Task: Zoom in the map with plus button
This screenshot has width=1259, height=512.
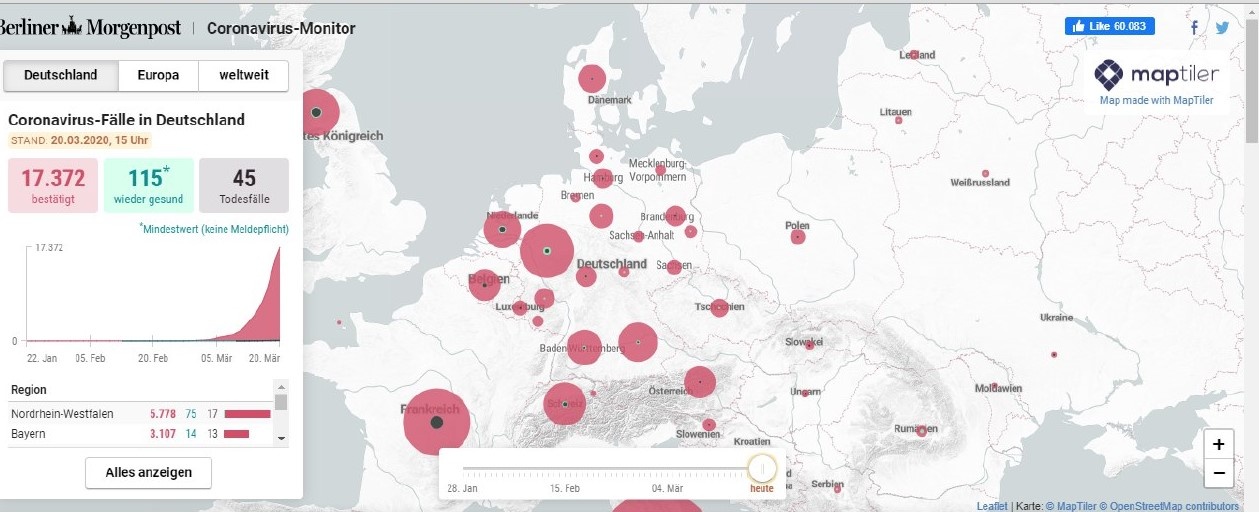Action: (1217, 444)
